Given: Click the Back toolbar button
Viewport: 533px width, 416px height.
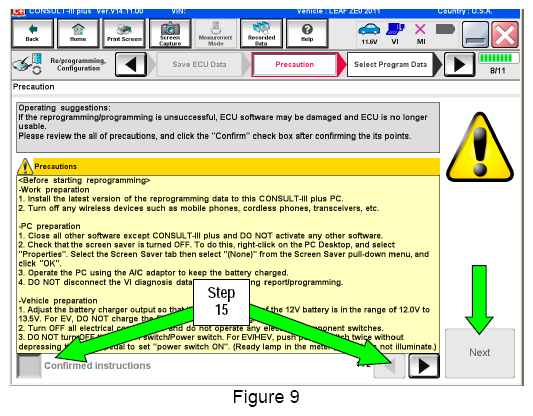Looking at the screenshot, I should pyautogui.click(x=32, y=33).
